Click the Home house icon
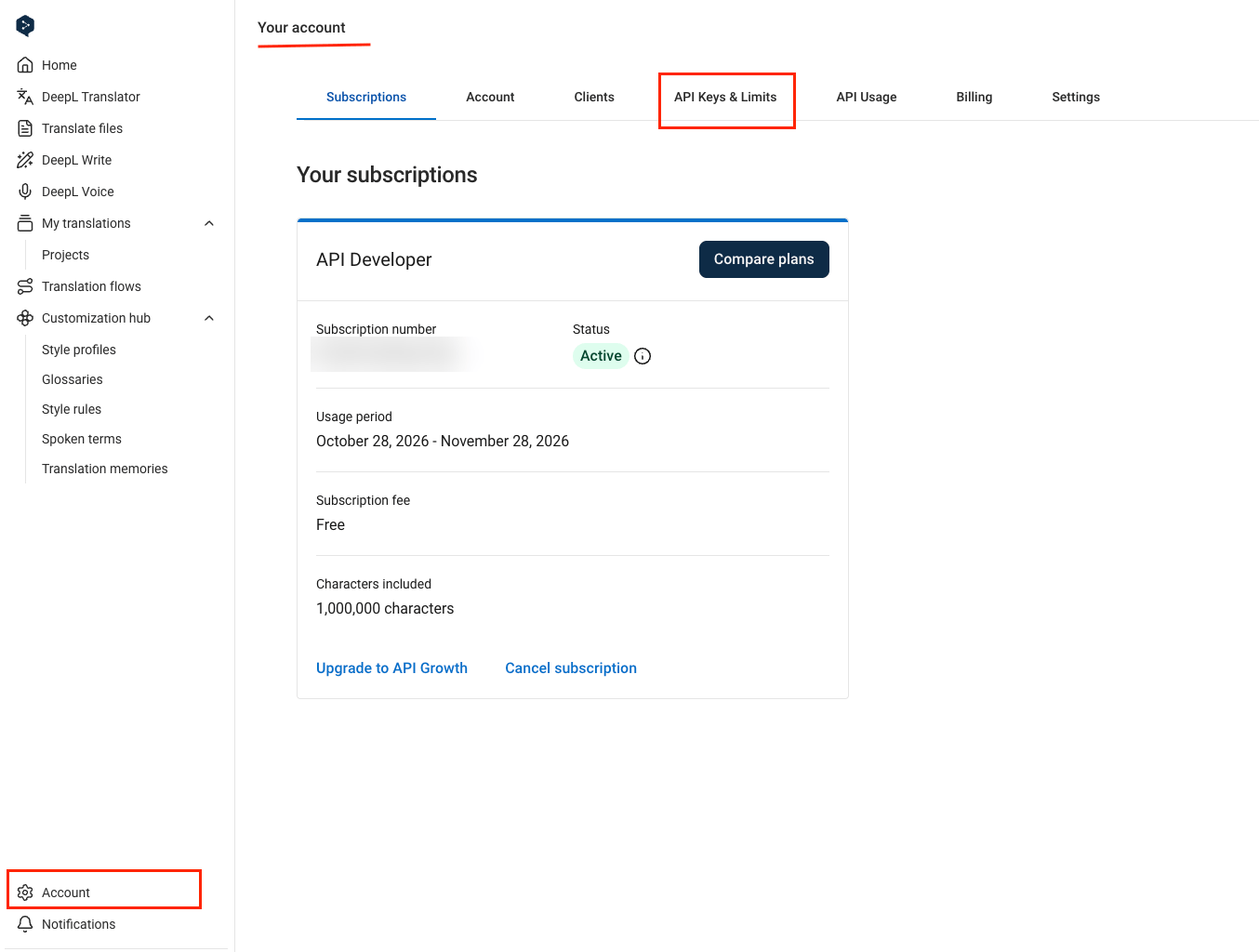Image resolution: width=1259 pixels, height=952 pixels. (x=25, y=65)
